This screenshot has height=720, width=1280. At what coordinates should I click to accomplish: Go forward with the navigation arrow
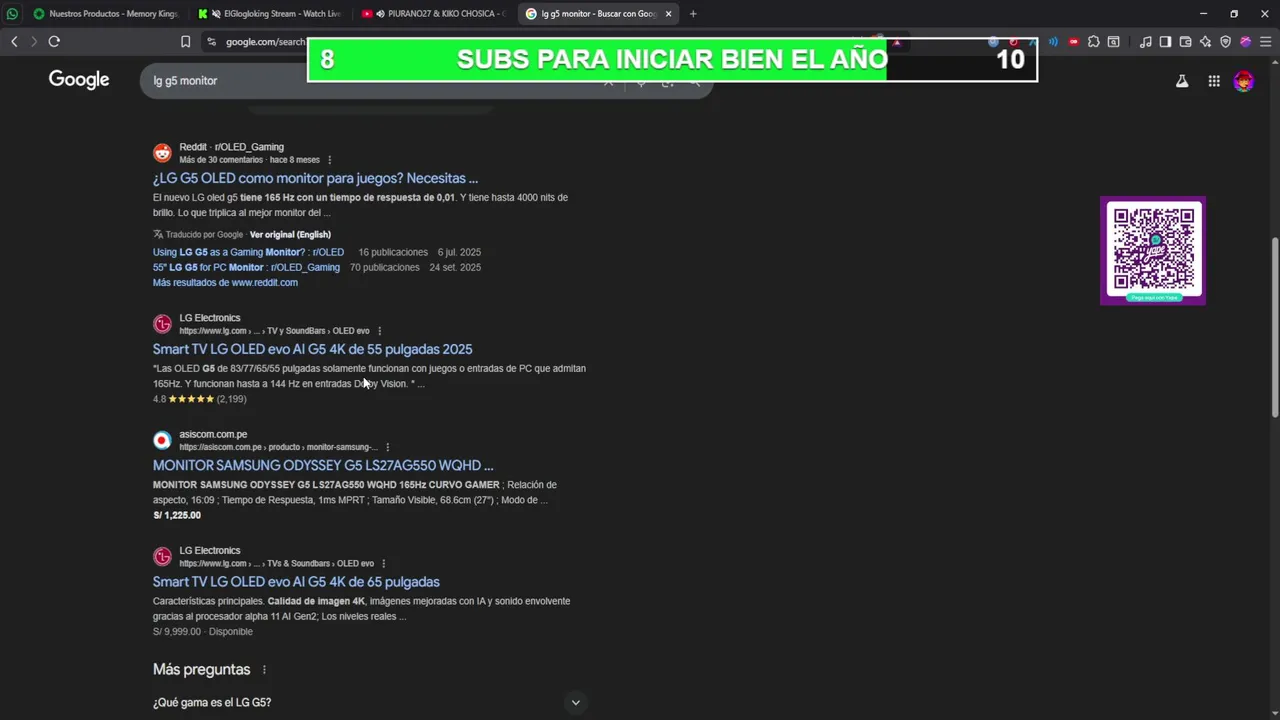tap(34, 41)
